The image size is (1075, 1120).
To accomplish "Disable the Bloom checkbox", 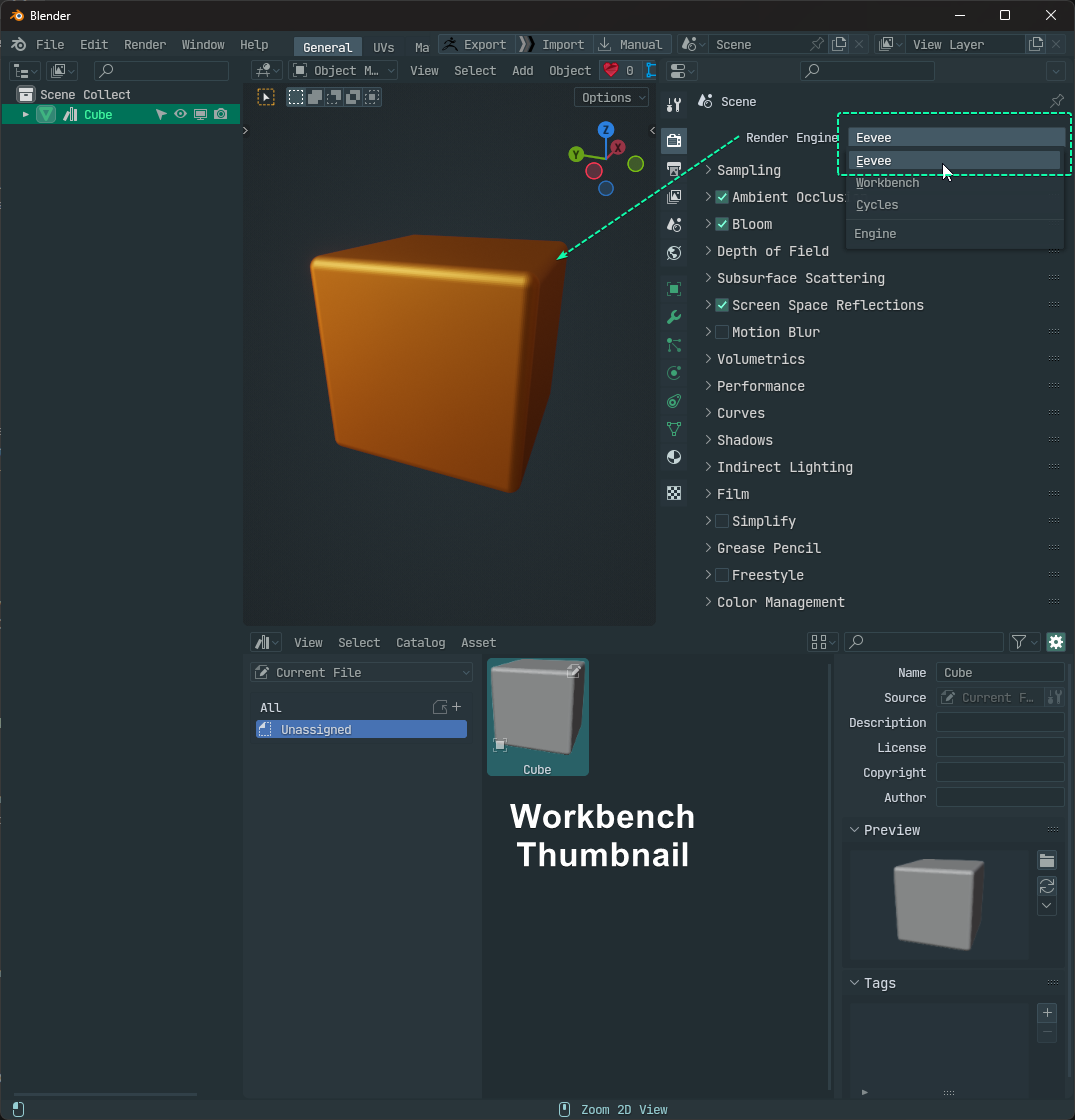I will click(722, 224).
